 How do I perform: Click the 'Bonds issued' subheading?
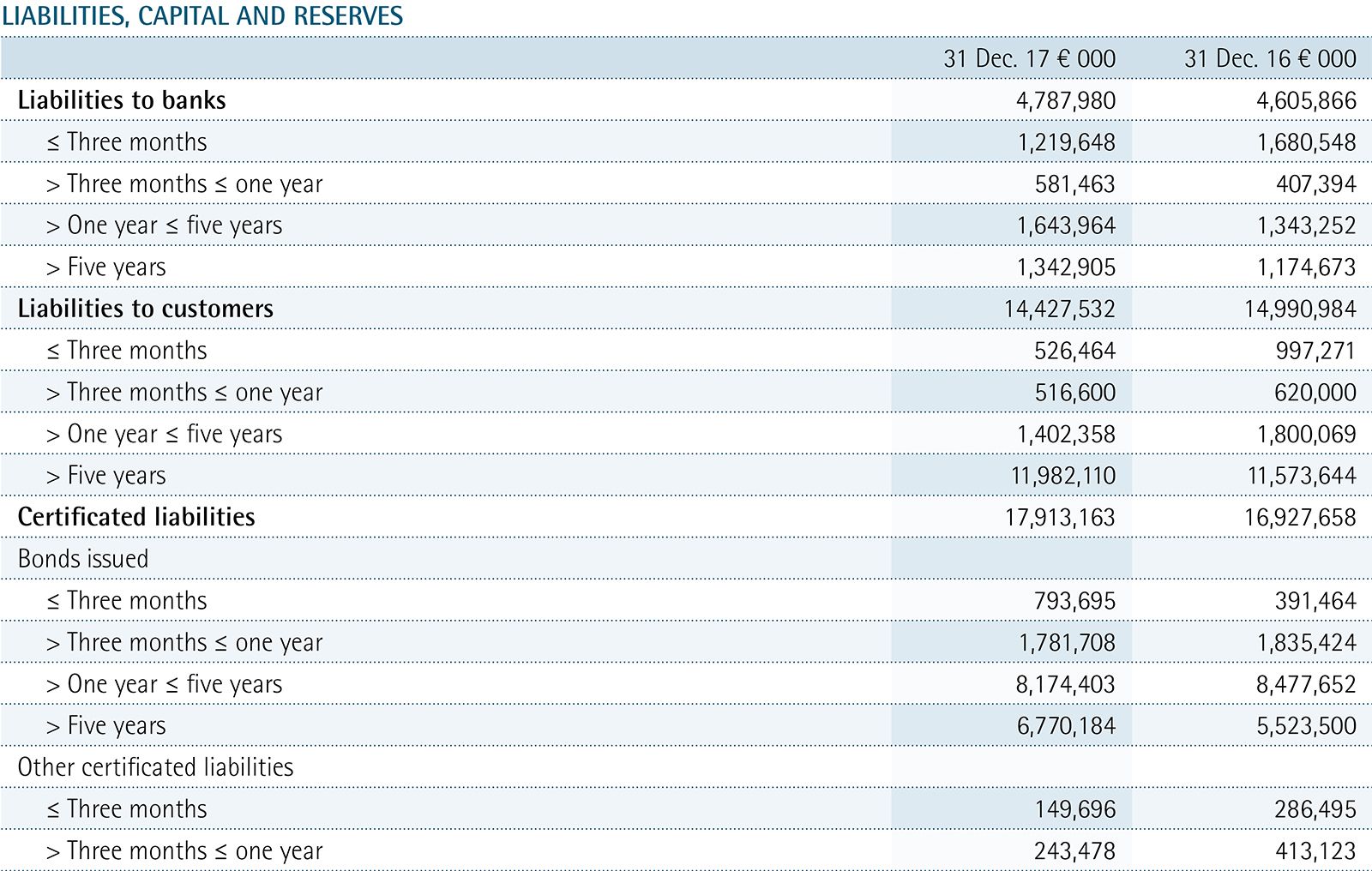coord(83,559)
